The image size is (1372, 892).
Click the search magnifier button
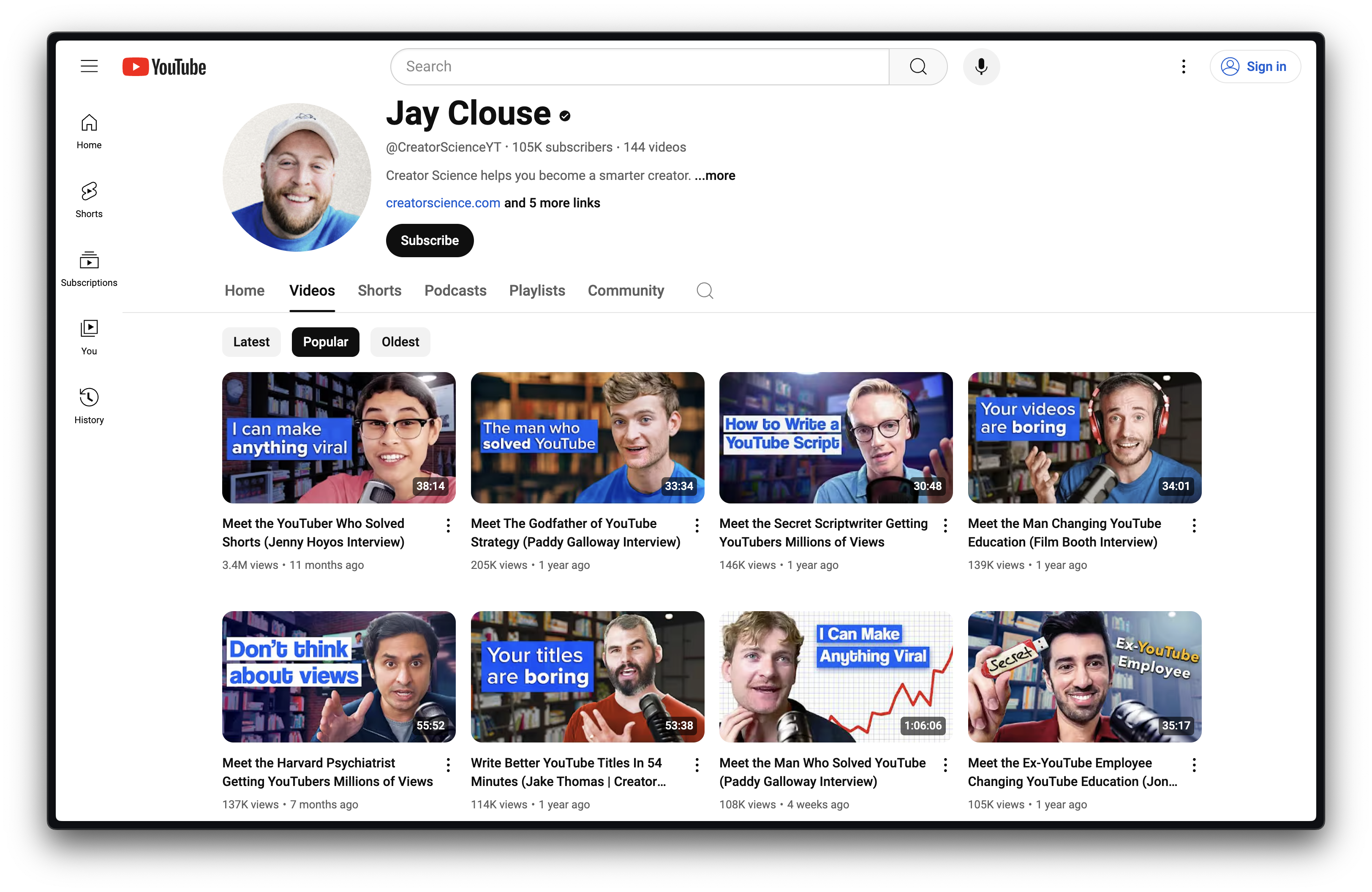coord(918,67)
